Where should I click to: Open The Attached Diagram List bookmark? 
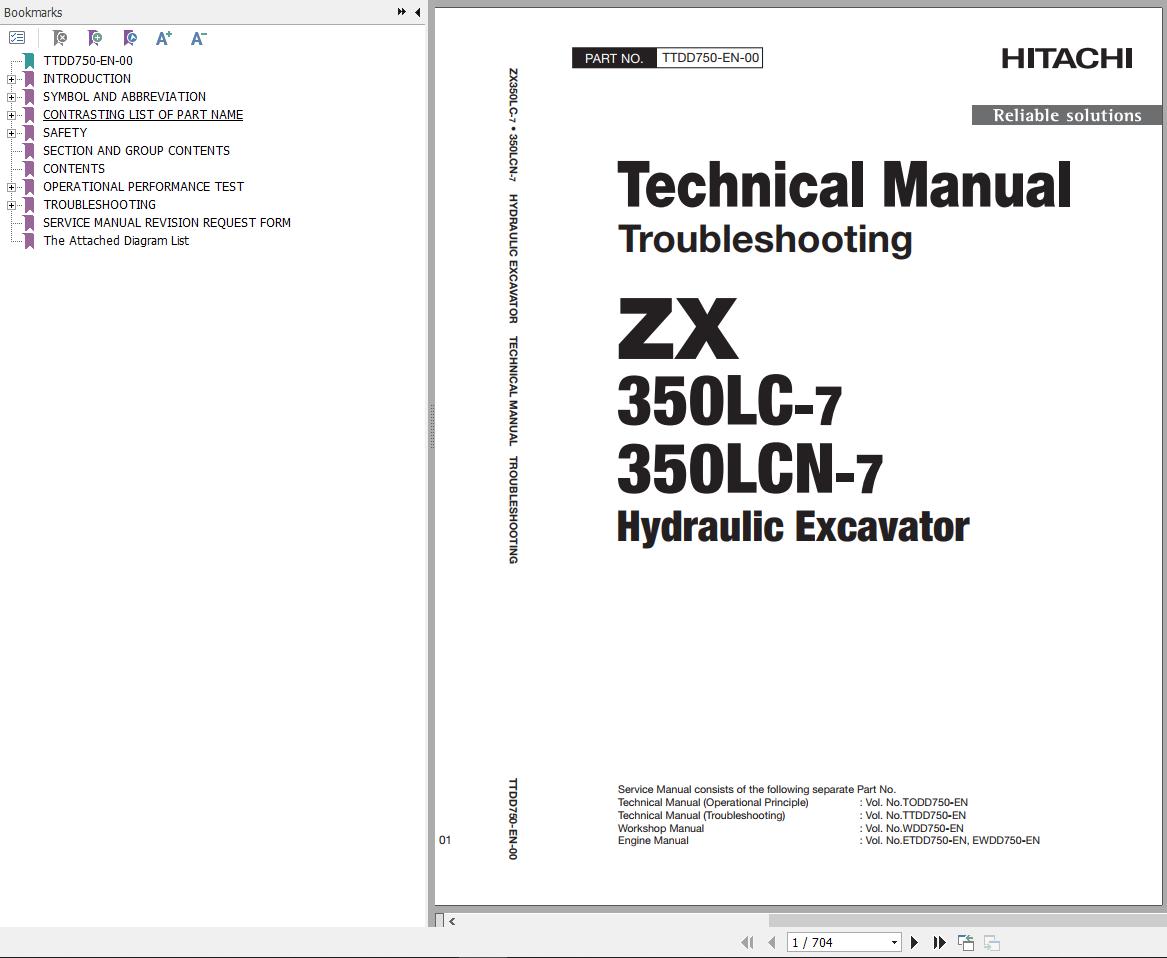(x=116, y=240)
